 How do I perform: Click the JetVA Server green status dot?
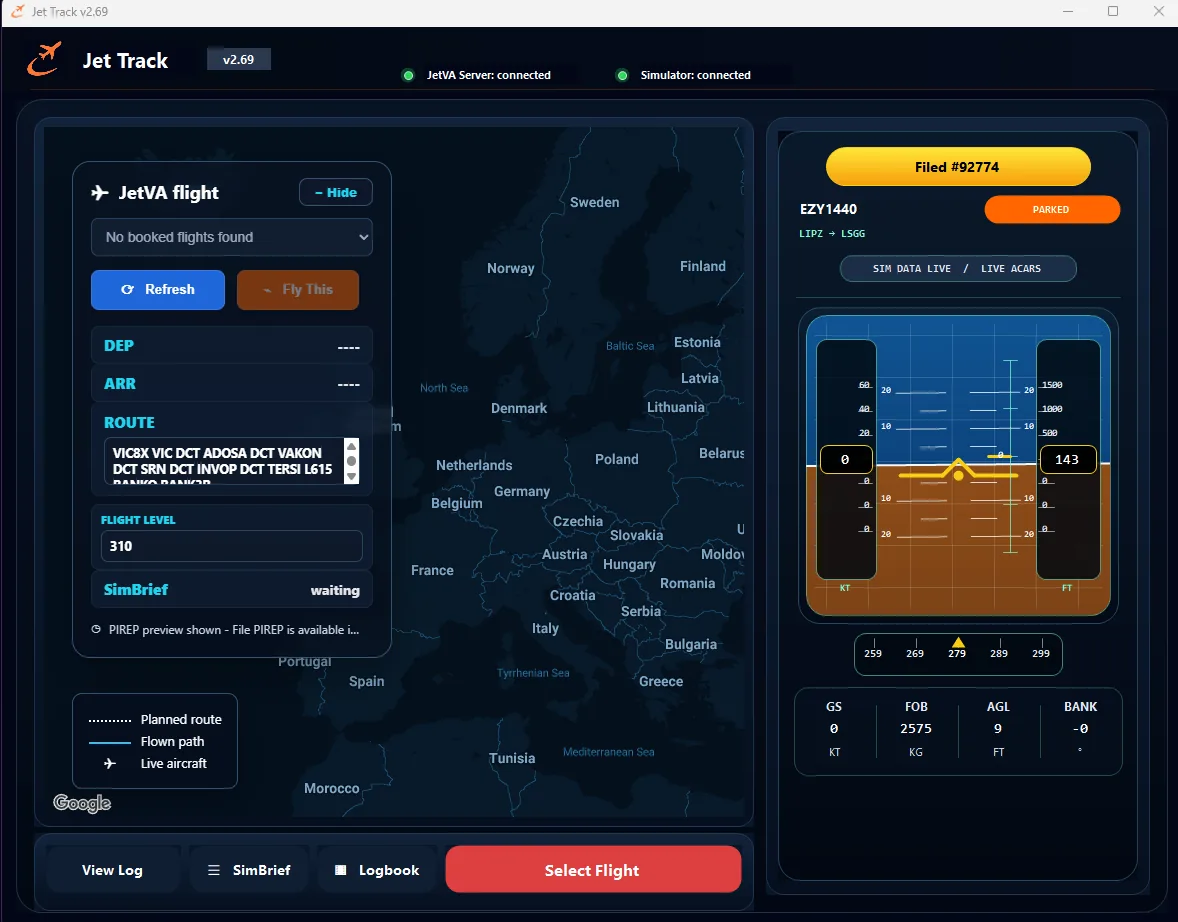click(x=409, y=75)
